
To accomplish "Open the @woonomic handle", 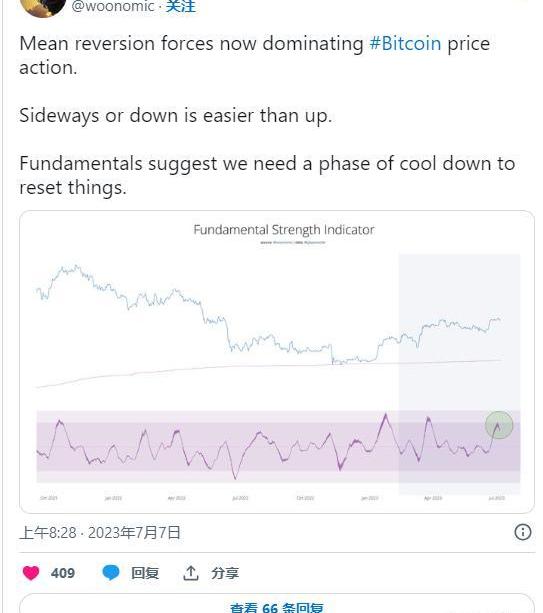I will click(113, 6).
